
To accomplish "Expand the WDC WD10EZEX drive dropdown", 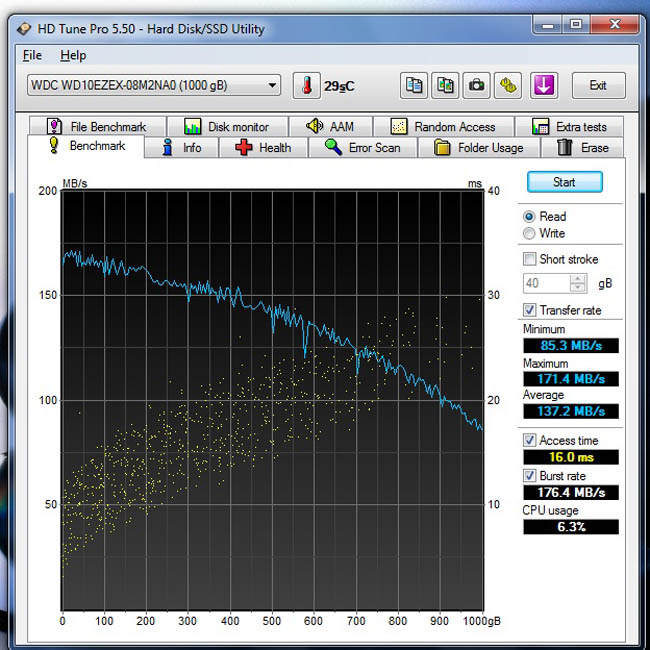I will (272, 85).
